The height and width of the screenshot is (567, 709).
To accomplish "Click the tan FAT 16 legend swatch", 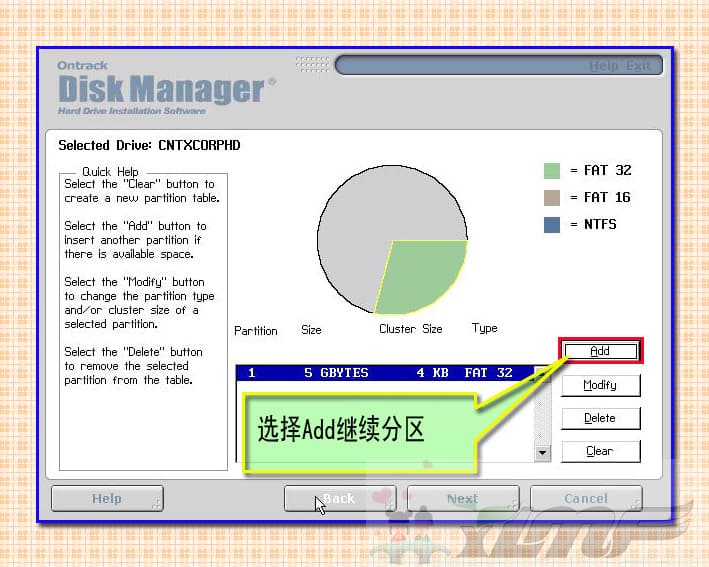I will pos(552,198).
